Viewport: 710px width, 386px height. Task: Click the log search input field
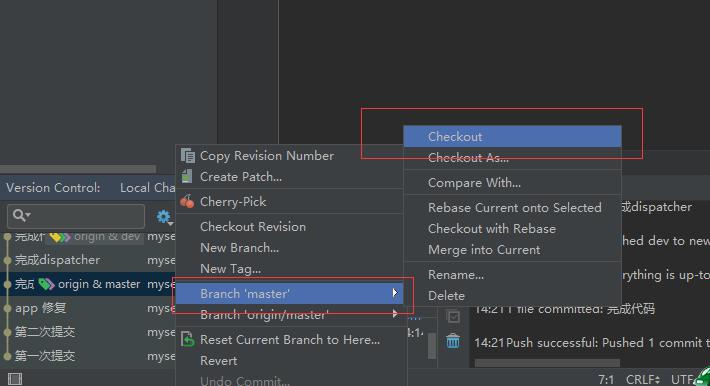pos(76,216)
